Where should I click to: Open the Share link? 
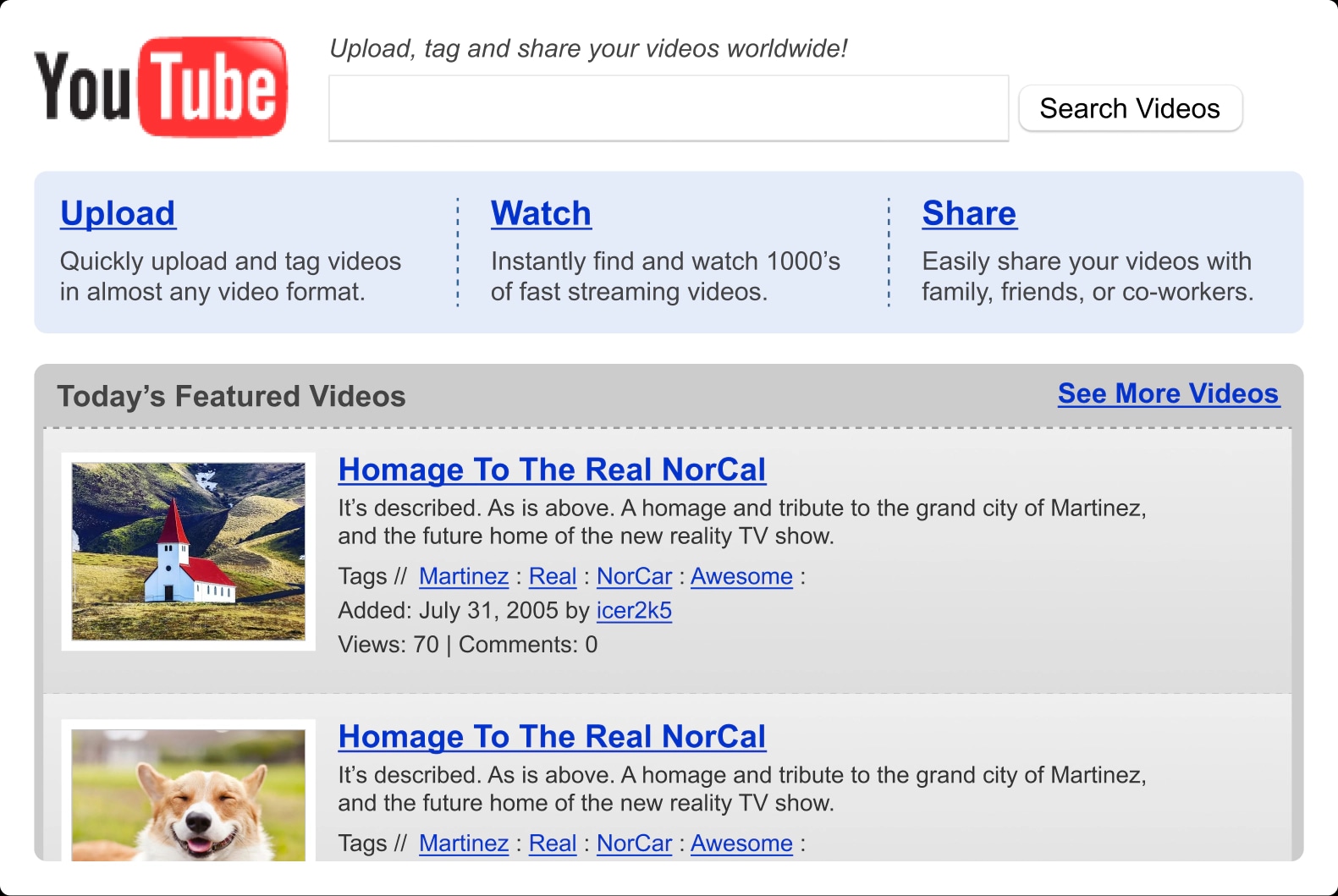(x=969, y=213)
